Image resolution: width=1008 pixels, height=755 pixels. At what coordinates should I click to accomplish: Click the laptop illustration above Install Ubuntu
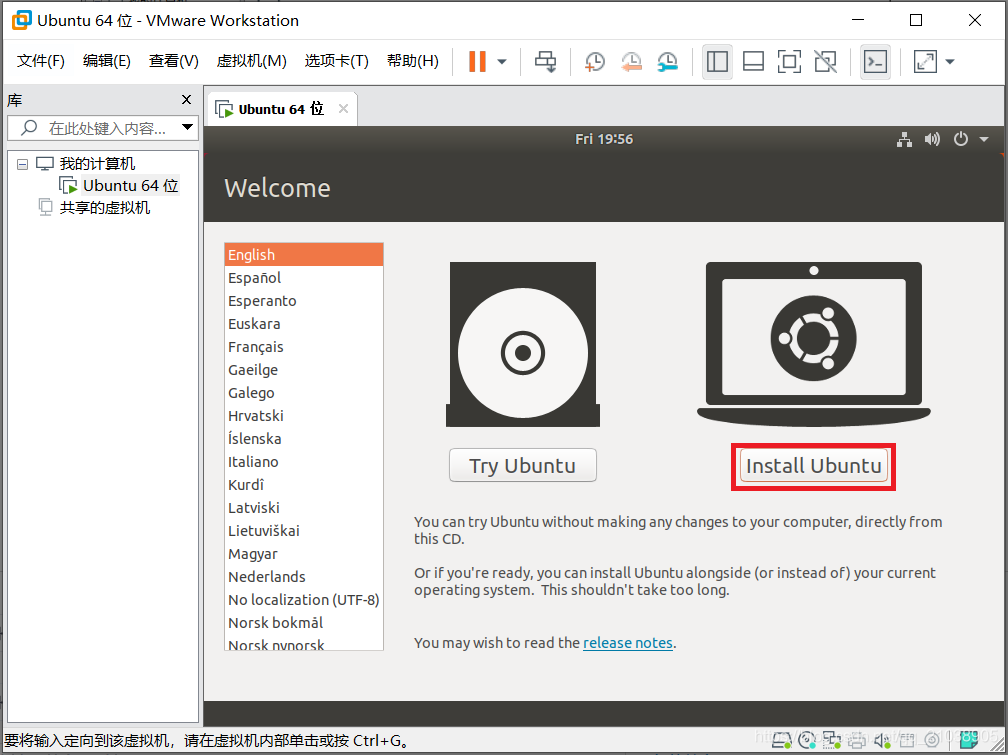(x=814, y=344)
